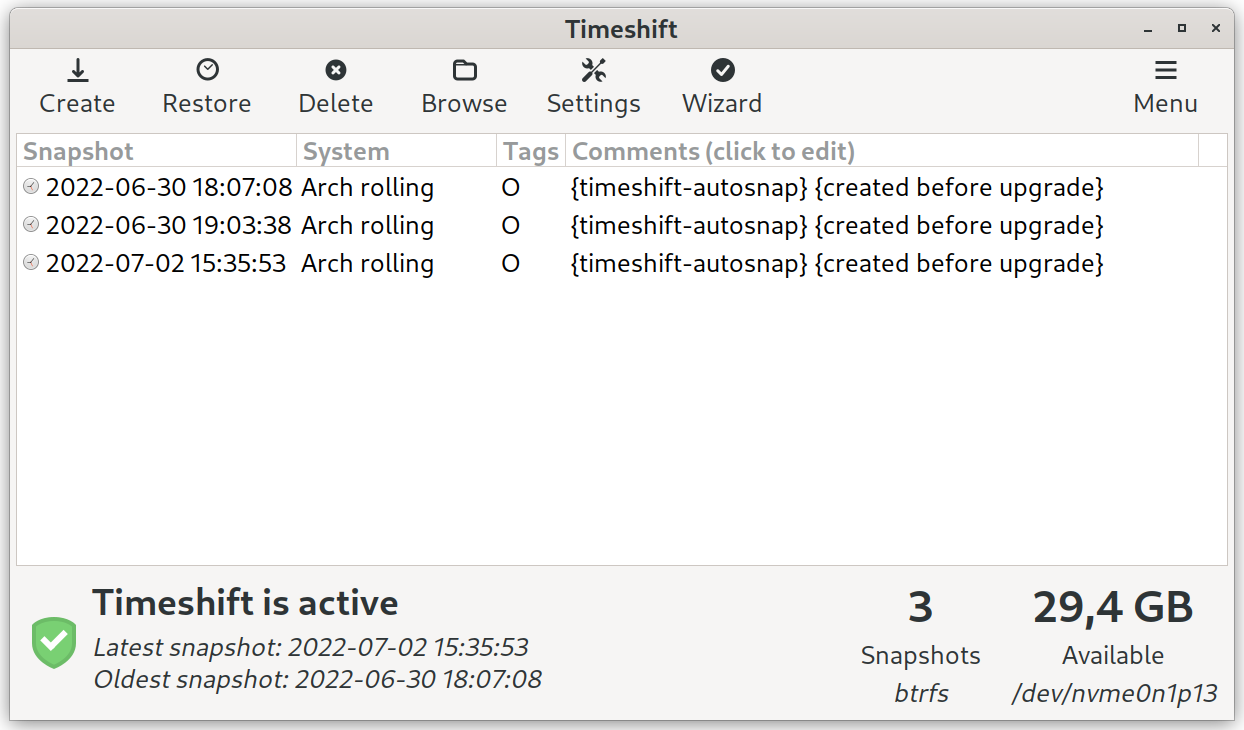The height and width of the screenshot is (730, 1244).
Task: Sort by the Tags column header
Action: (531, 151)
